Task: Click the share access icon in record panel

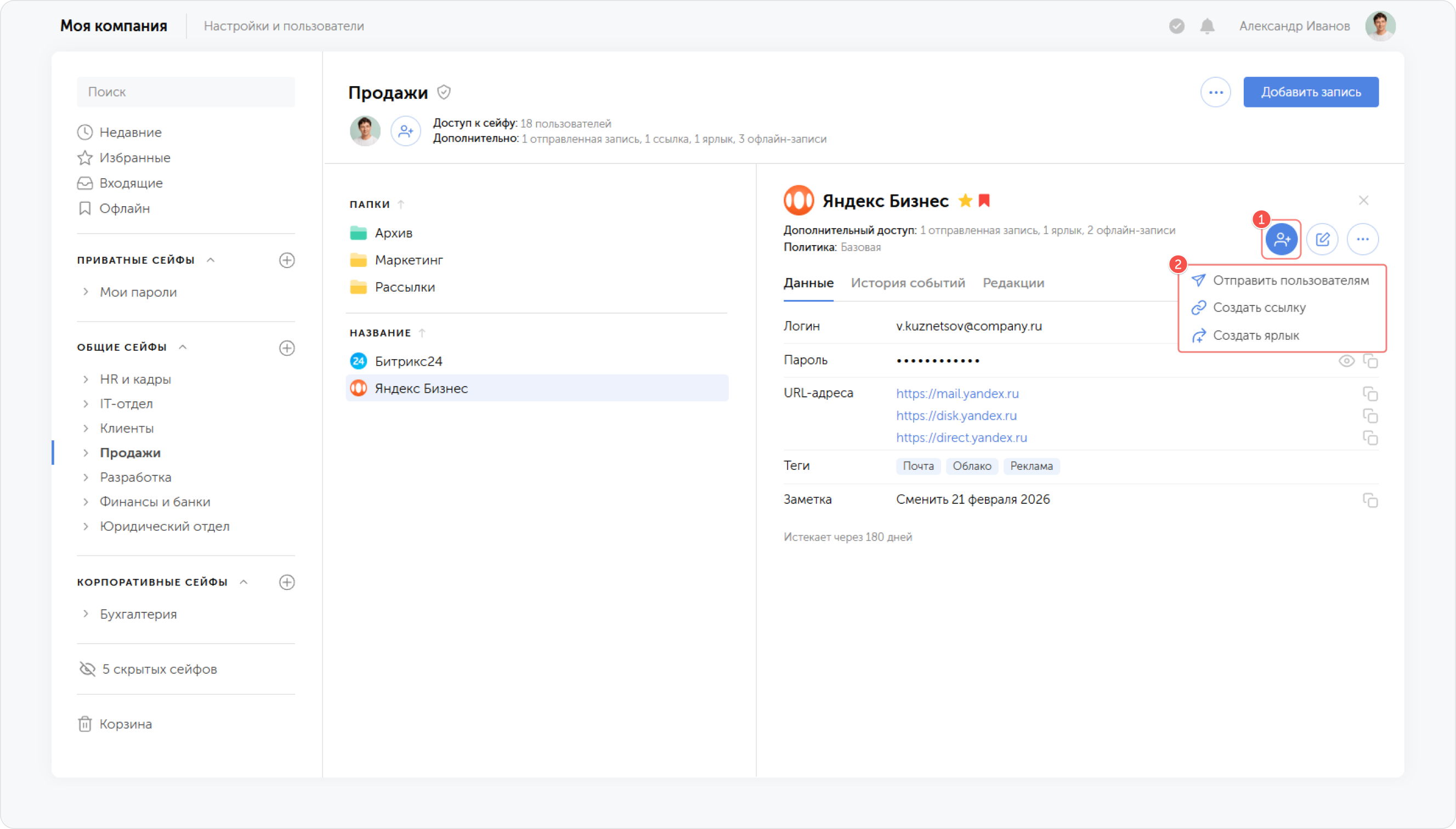Action: pos(1281,239)
